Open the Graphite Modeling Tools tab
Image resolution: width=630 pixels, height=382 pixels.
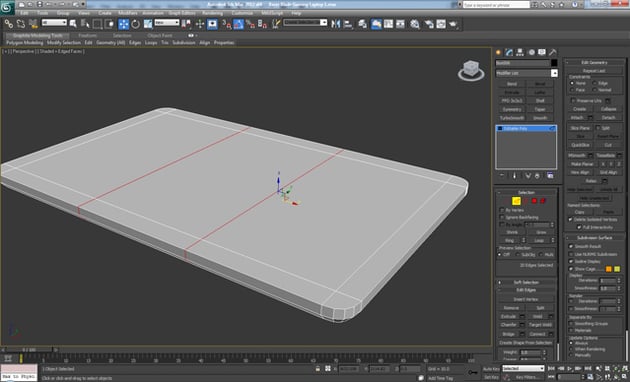point(37,35)
